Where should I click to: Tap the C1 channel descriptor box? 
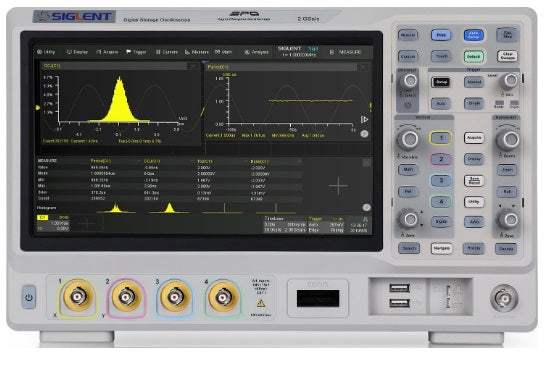(53, 223)
